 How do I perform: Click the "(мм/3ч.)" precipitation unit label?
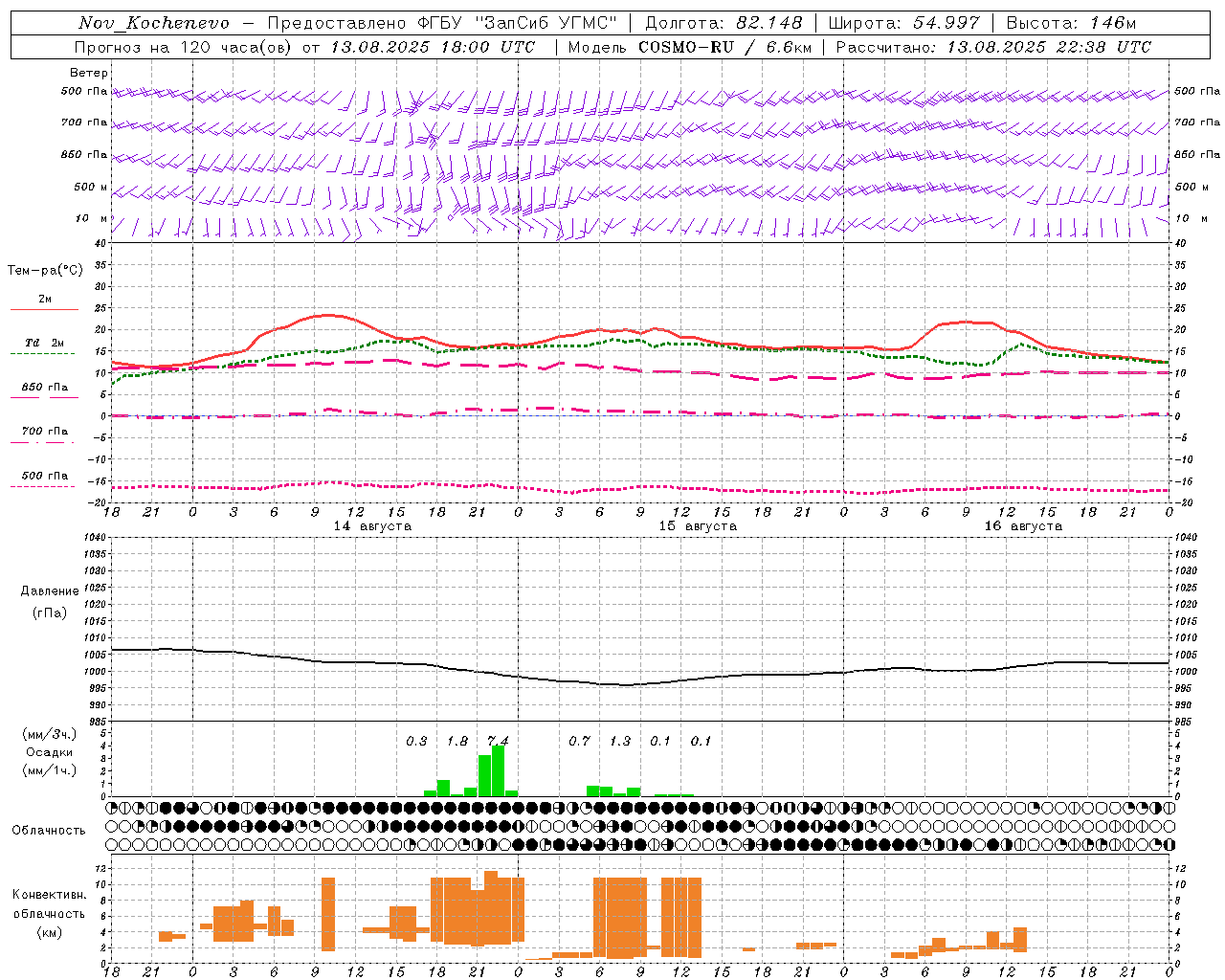pyautogui.click(x=50, y=735)
